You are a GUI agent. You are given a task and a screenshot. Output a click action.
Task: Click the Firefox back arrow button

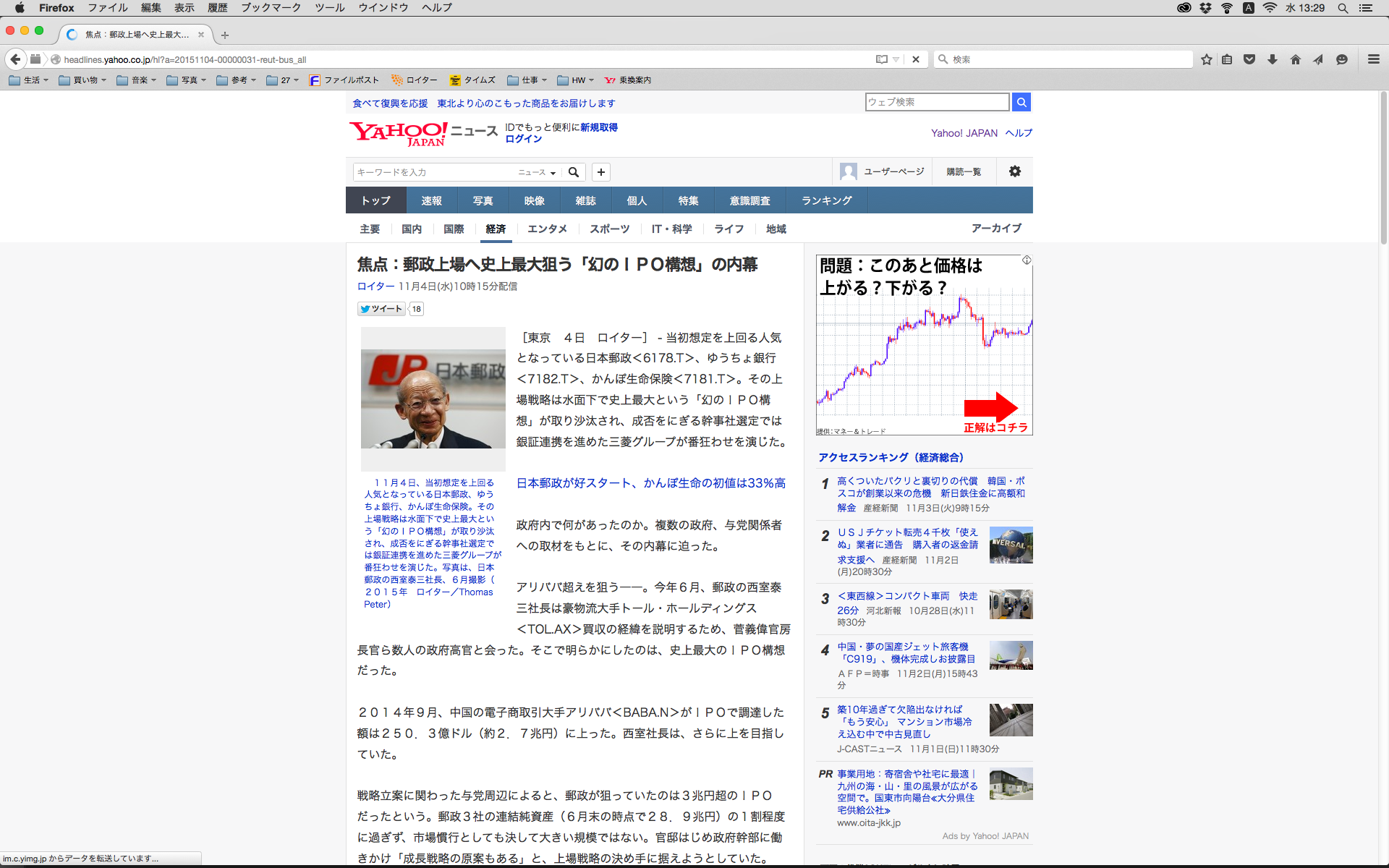tap(15, 59)
